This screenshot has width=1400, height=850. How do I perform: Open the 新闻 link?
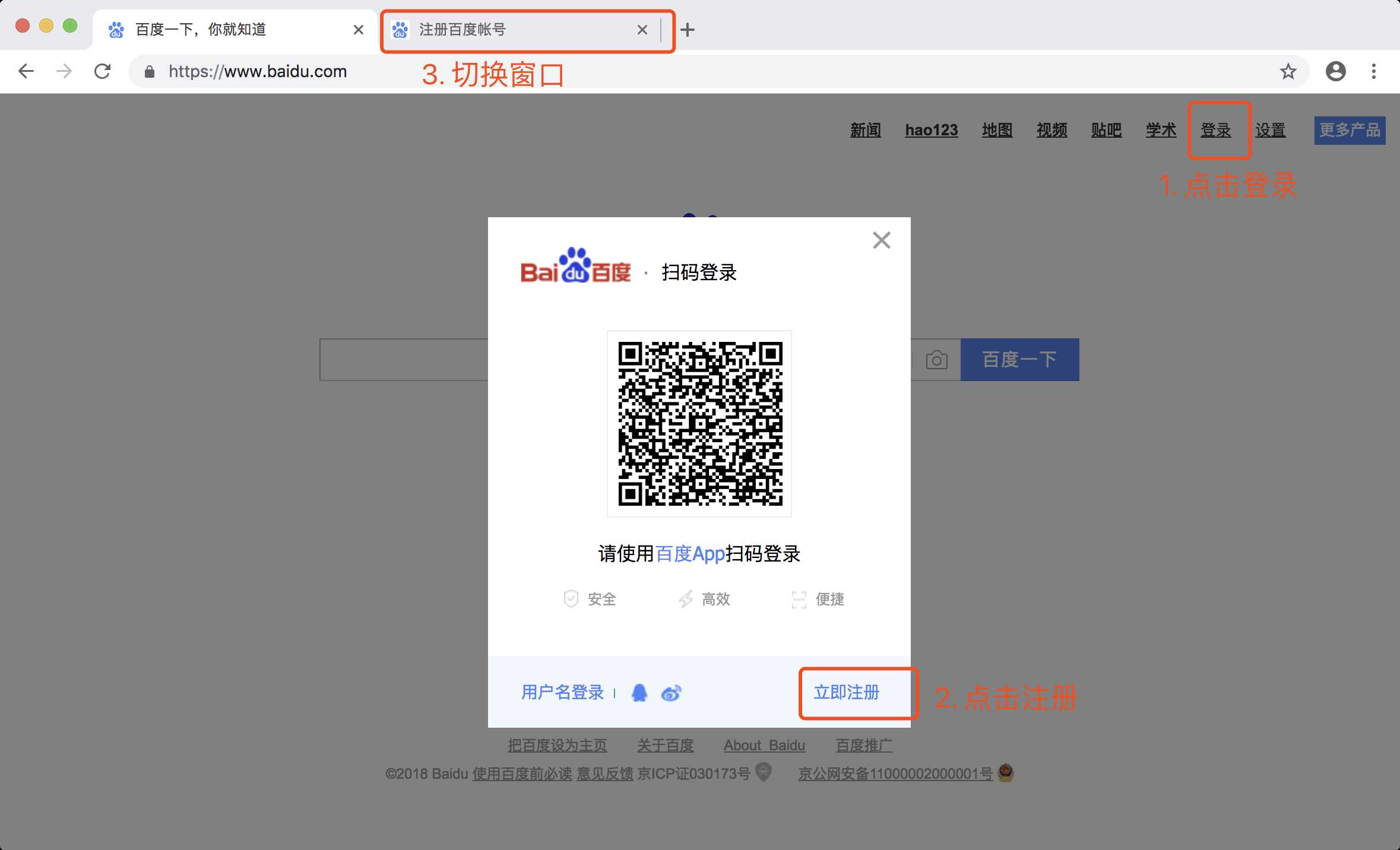tap(866, 130)
